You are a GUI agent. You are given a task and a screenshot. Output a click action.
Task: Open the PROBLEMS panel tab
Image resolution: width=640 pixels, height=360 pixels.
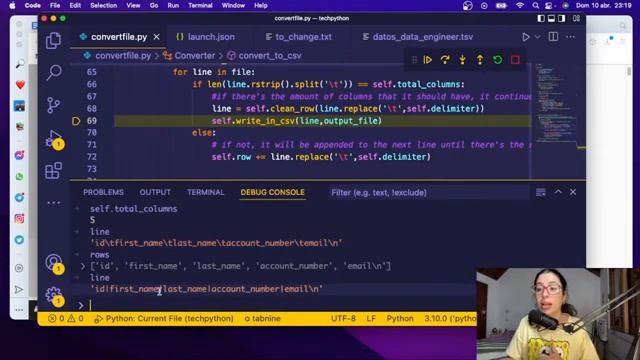tap(103, 192)
